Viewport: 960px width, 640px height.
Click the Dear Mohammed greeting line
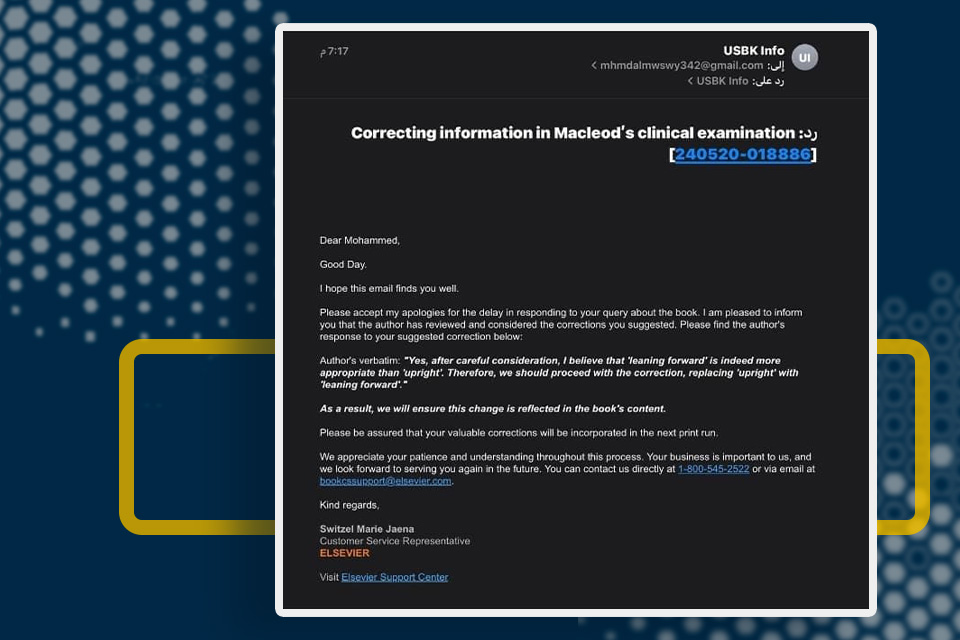tap(359, 240)
